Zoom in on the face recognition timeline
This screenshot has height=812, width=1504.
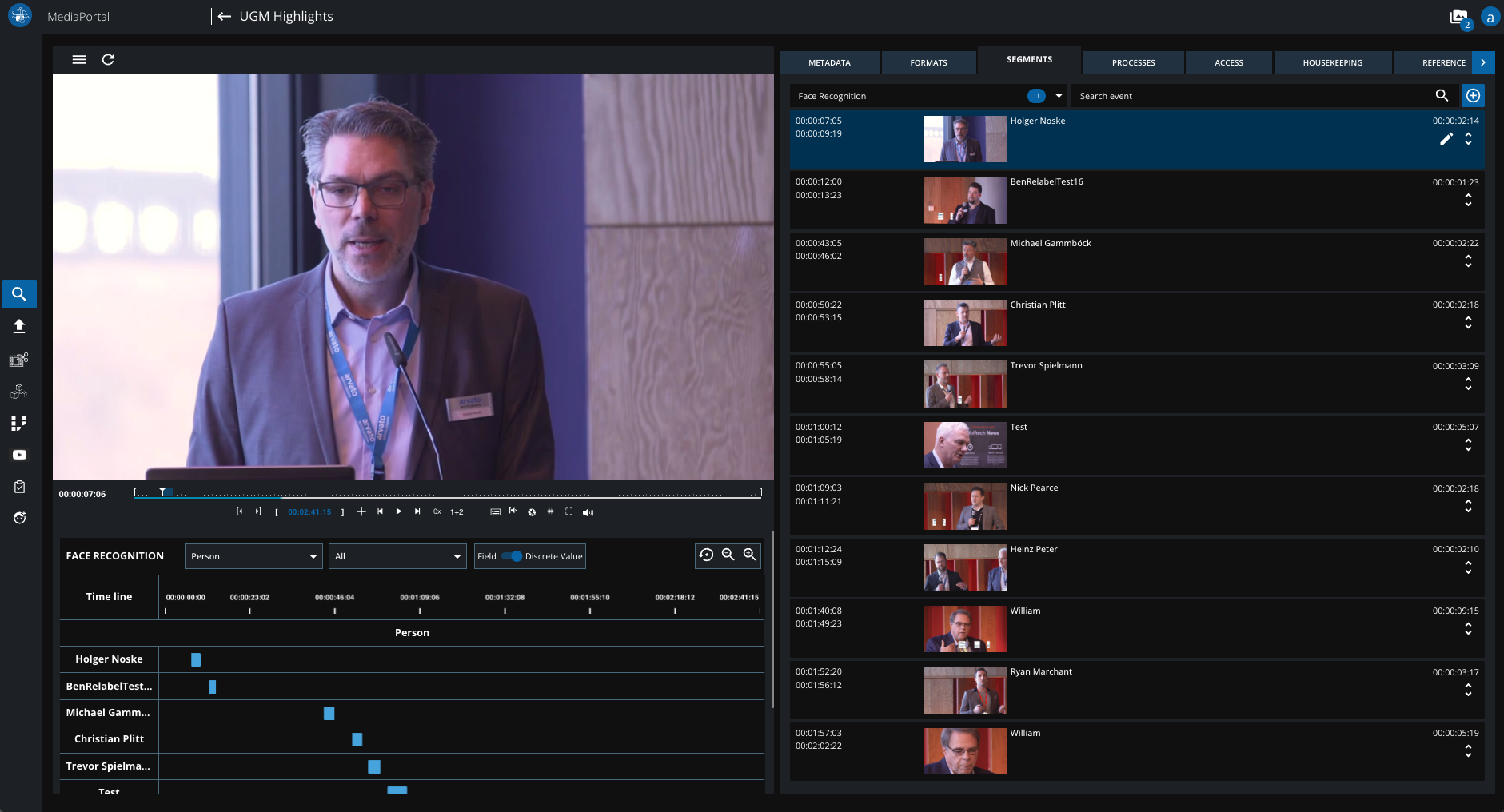click(749, 555)
